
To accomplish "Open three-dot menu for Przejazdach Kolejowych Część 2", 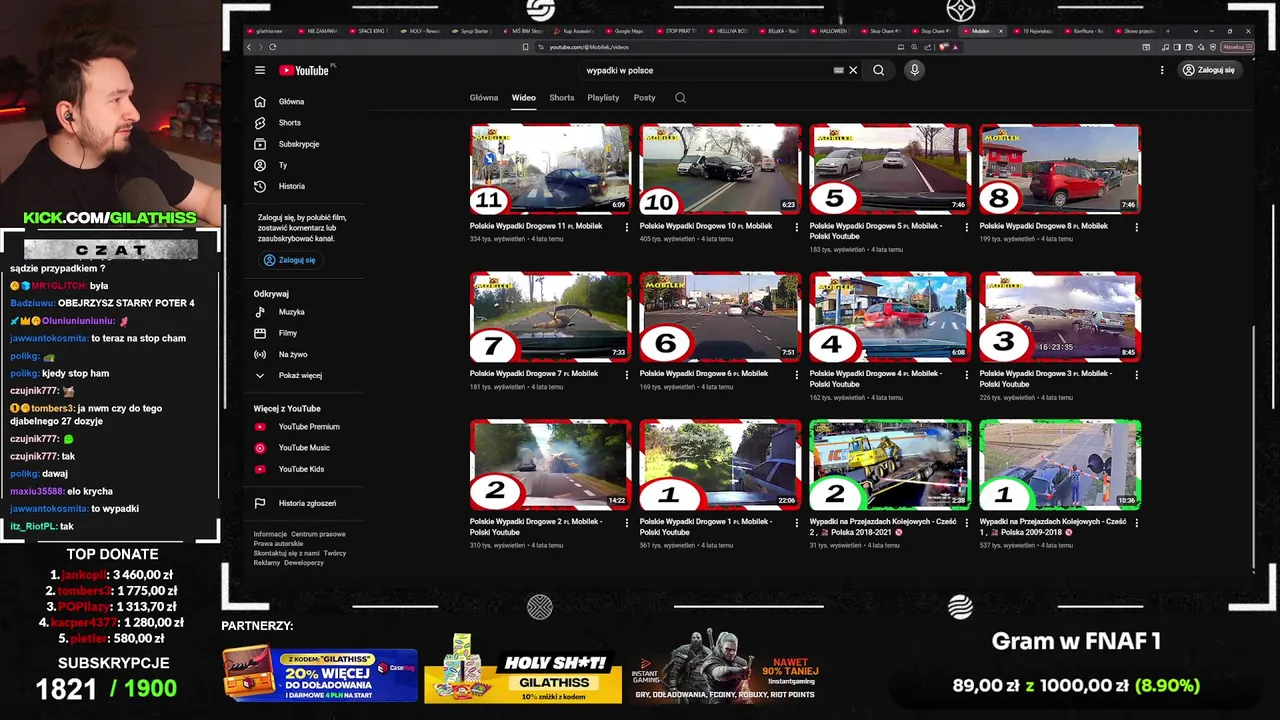I will click(x=966, y=523).
